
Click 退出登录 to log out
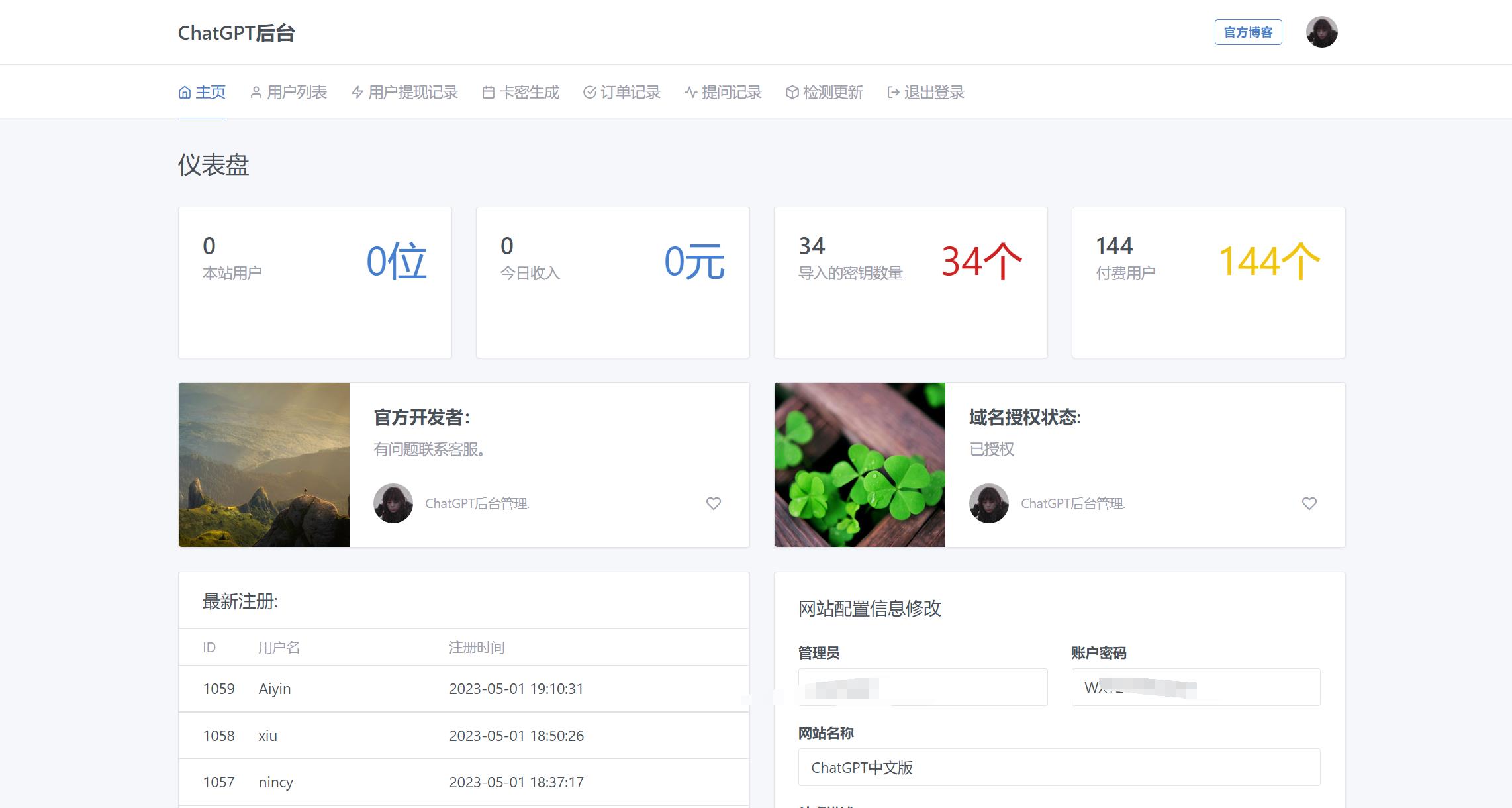pos(925,92)
